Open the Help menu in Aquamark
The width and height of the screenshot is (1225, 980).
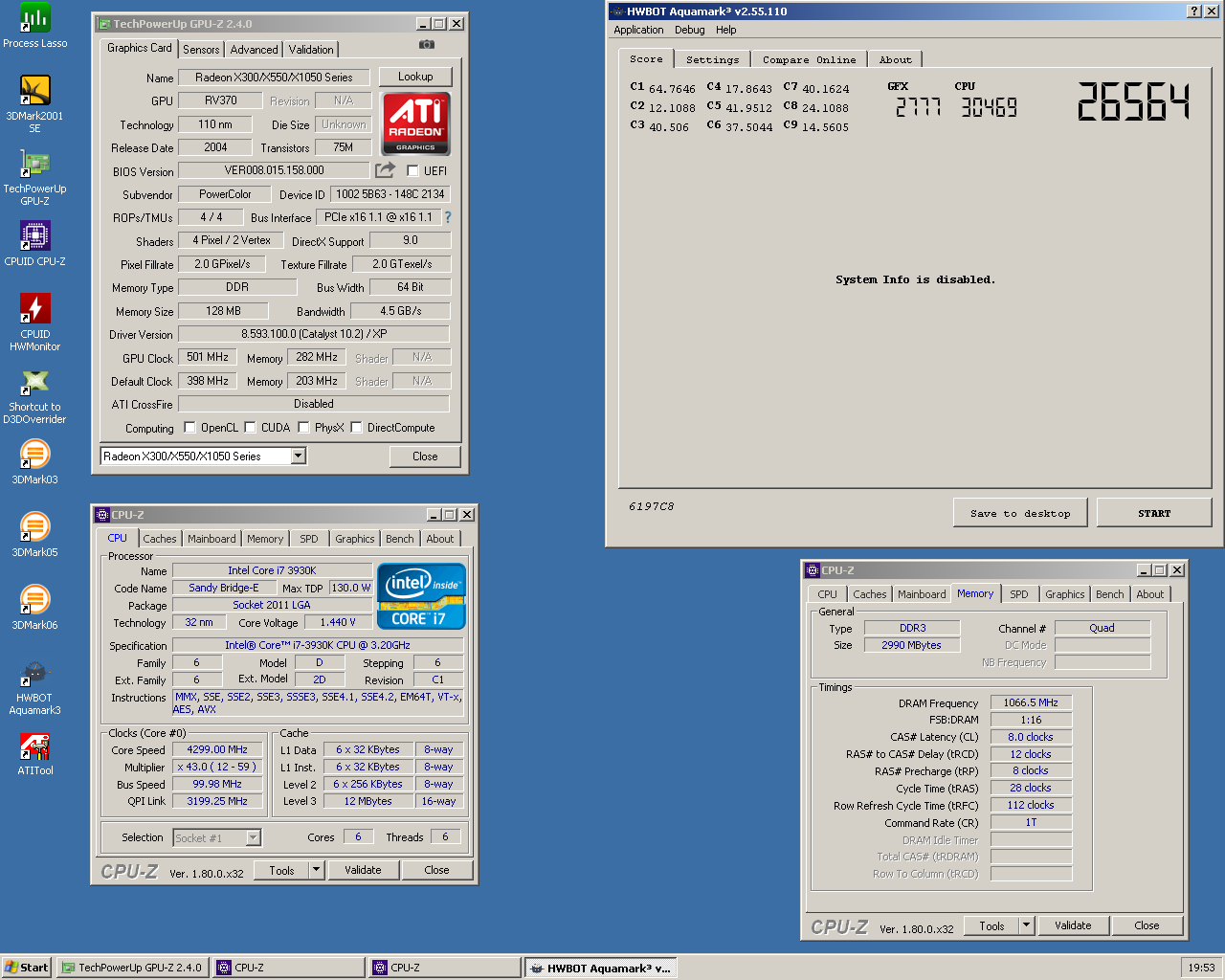point(726,30)
